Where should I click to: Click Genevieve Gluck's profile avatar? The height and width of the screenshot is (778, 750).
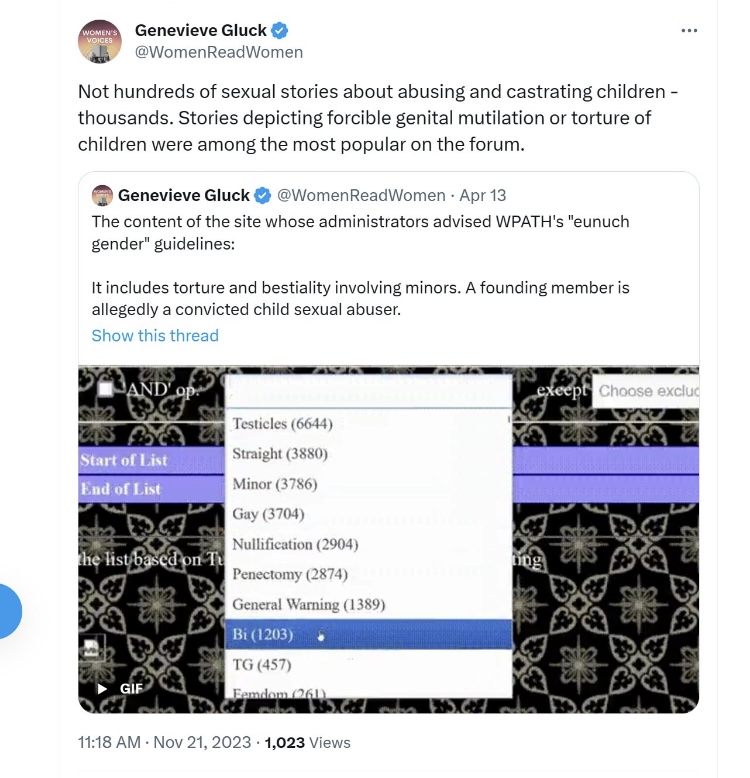point(100,41)
